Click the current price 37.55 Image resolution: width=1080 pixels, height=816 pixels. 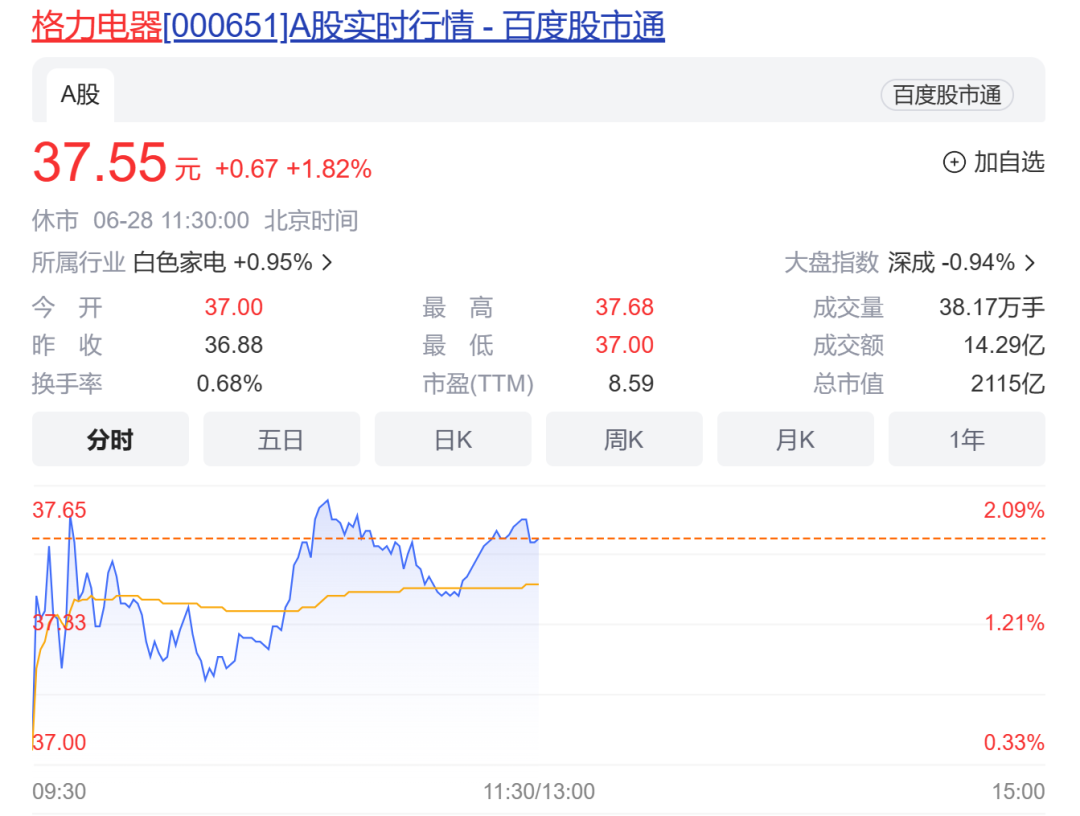point(100,163)
